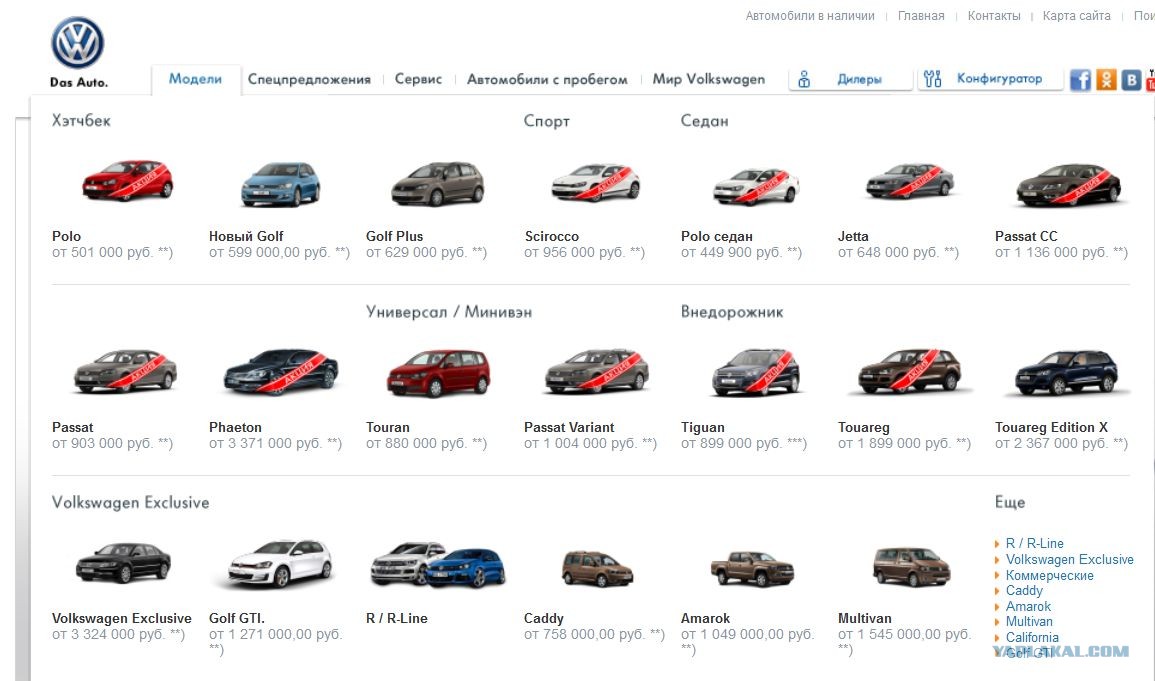Viewport: 1155px width, 681px height.
Task: Click the Volkswagen logo
Action: [x=77, y=43]
